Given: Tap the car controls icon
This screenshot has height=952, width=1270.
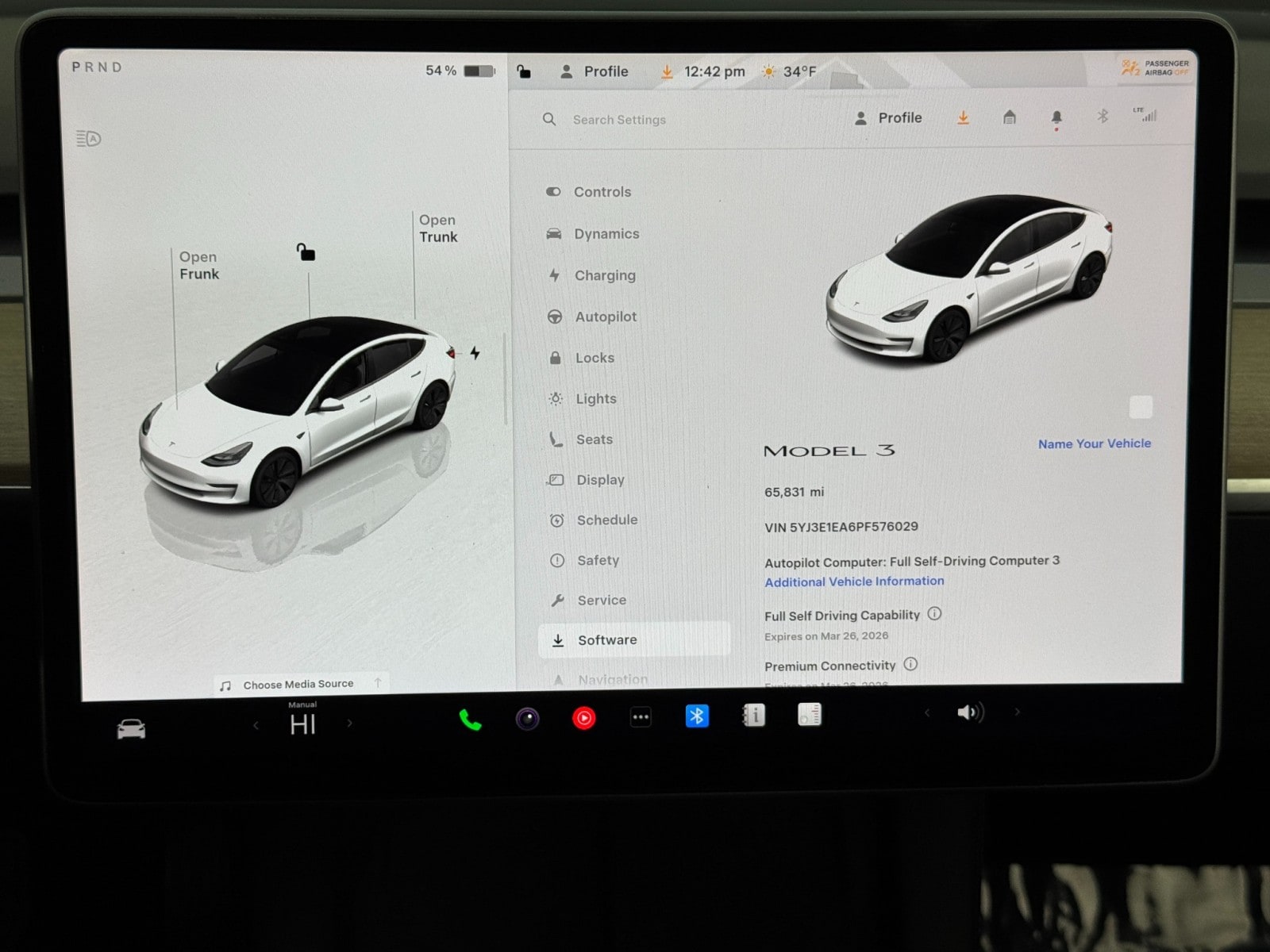Looking at the screenshot, I should pos(132,728).
